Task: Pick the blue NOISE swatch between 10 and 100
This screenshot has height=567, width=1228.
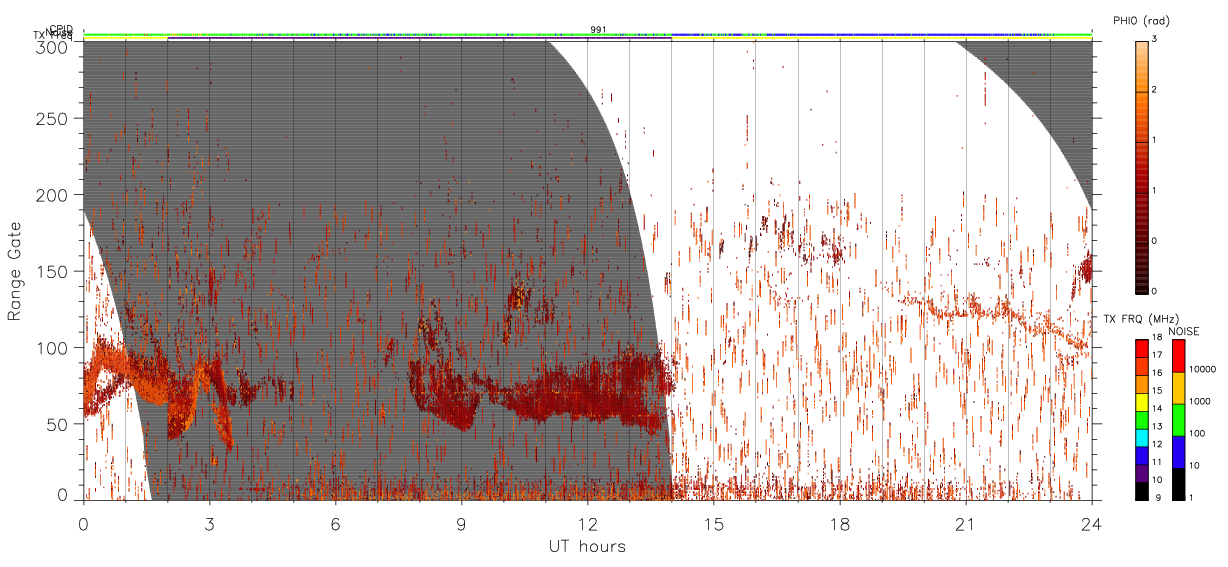Action: 1178,452
